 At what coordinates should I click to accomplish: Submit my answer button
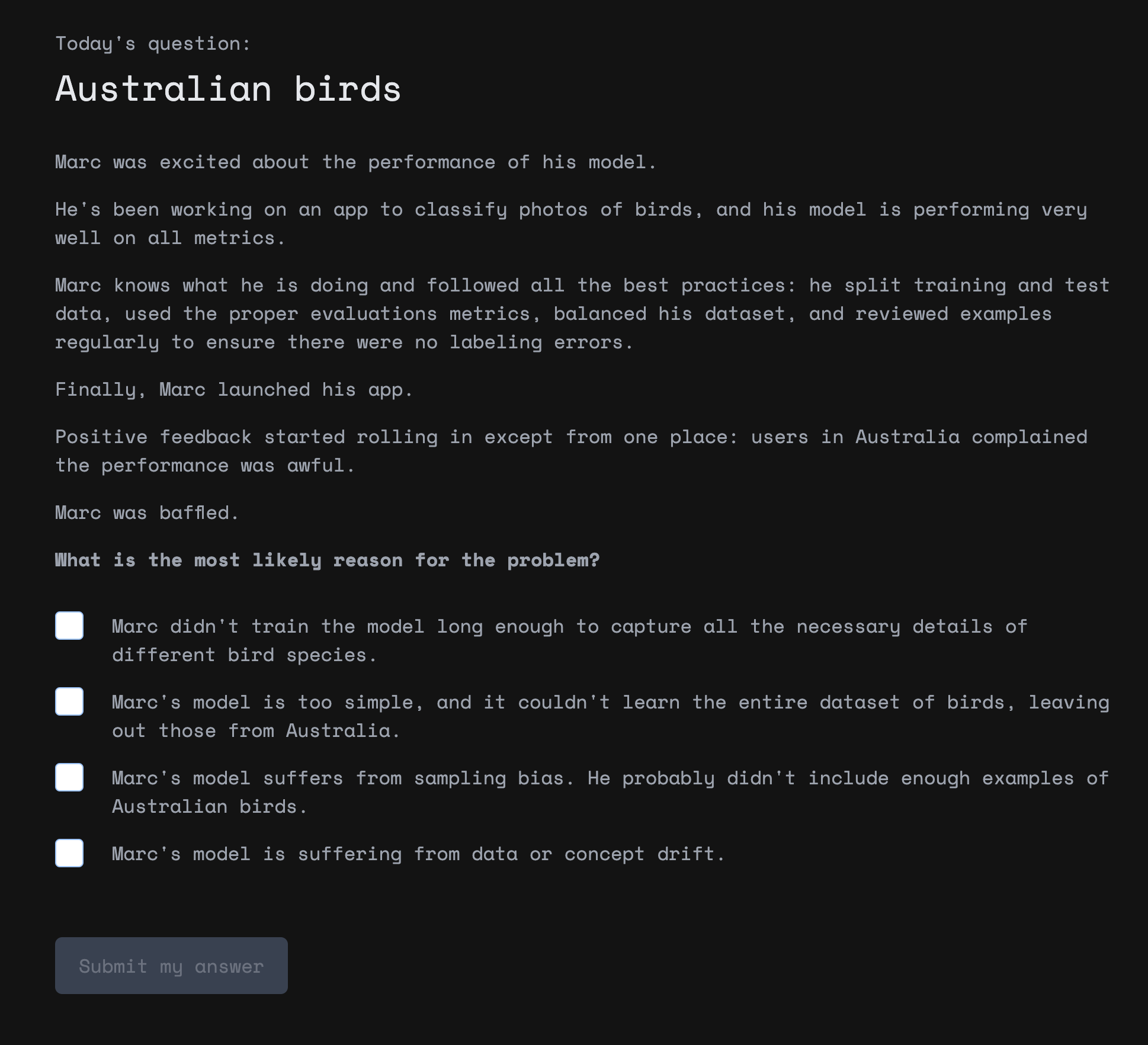pyautogui.click(x=171, y=966)
